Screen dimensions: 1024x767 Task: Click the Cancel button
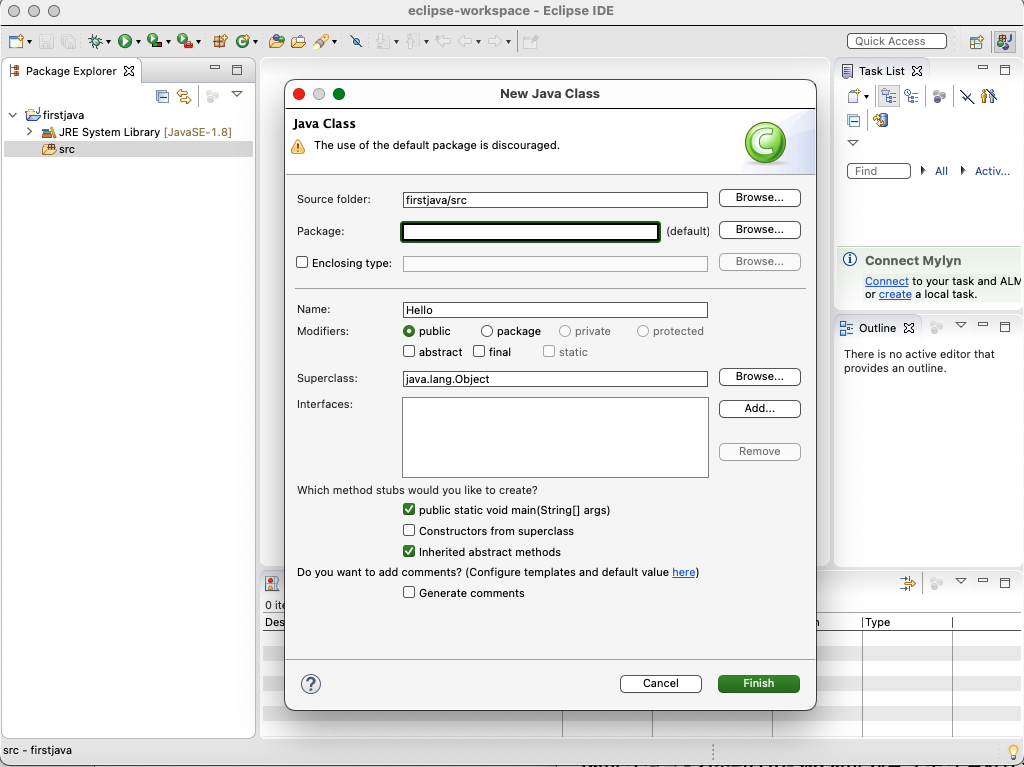coord(661,683)
